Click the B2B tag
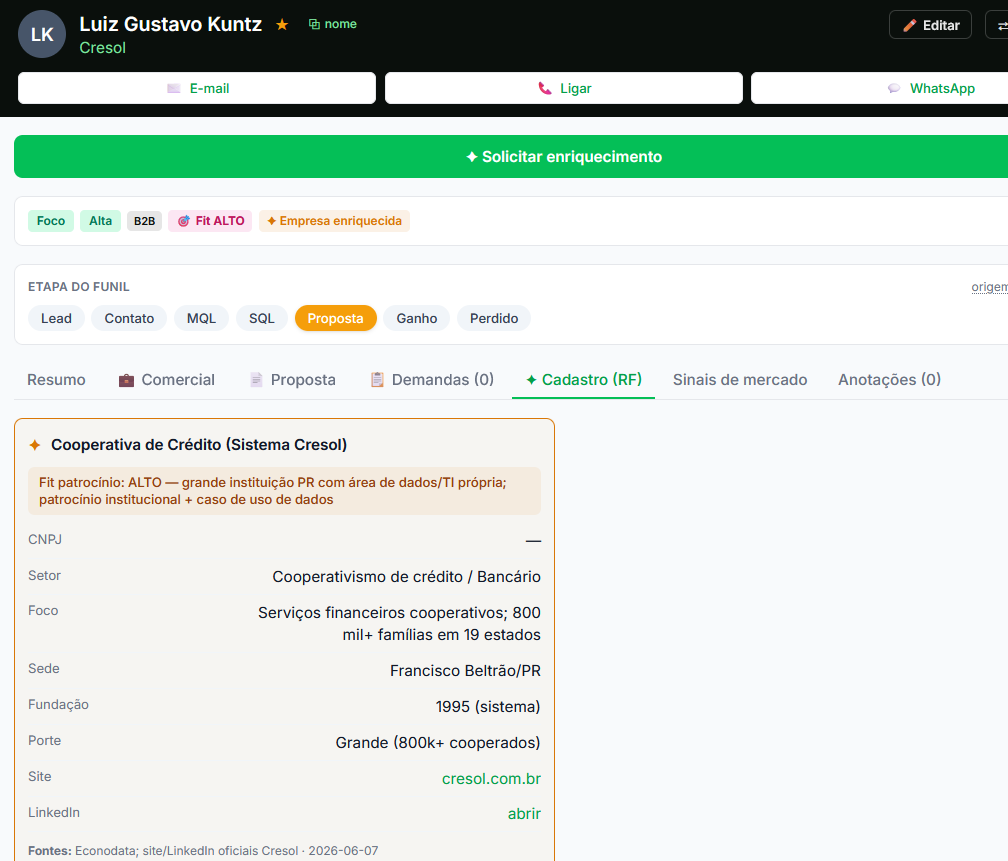 pos(144,221)
